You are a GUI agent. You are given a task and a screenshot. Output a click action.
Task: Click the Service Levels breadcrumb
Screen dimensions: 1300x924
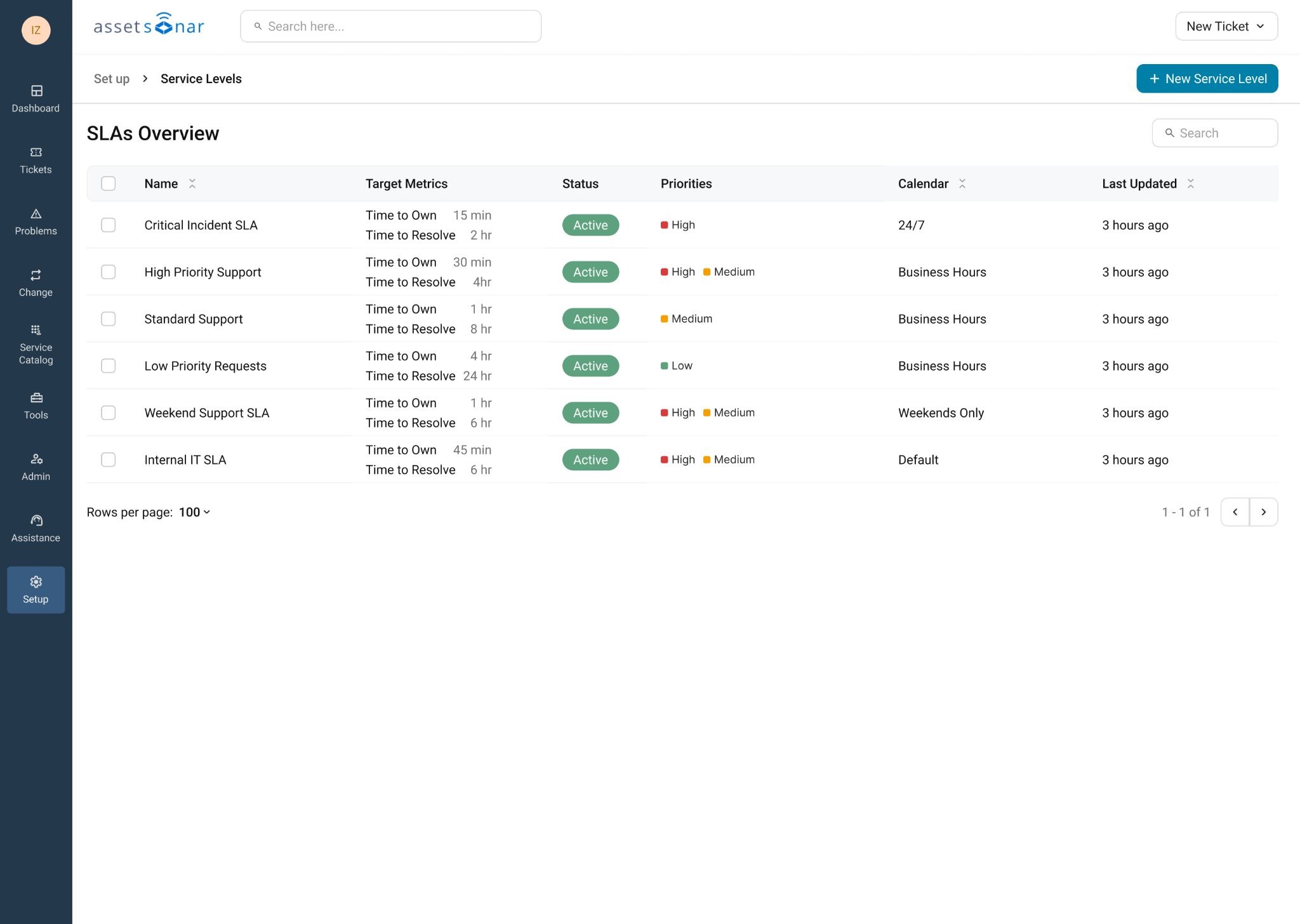click(x=201, y=79)
